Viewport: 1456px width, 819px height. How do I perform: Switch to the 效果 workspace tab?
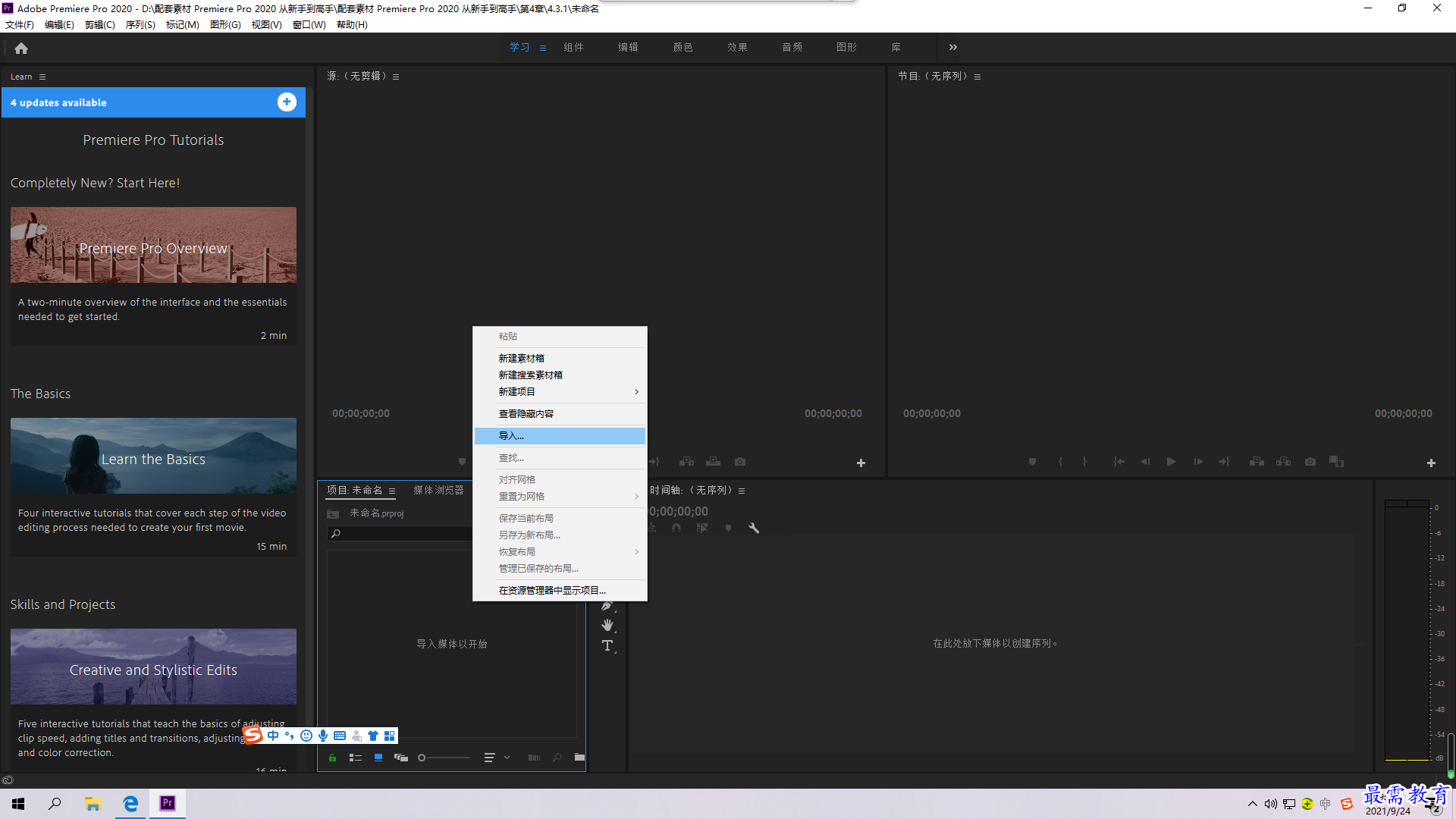coord(737,47)
